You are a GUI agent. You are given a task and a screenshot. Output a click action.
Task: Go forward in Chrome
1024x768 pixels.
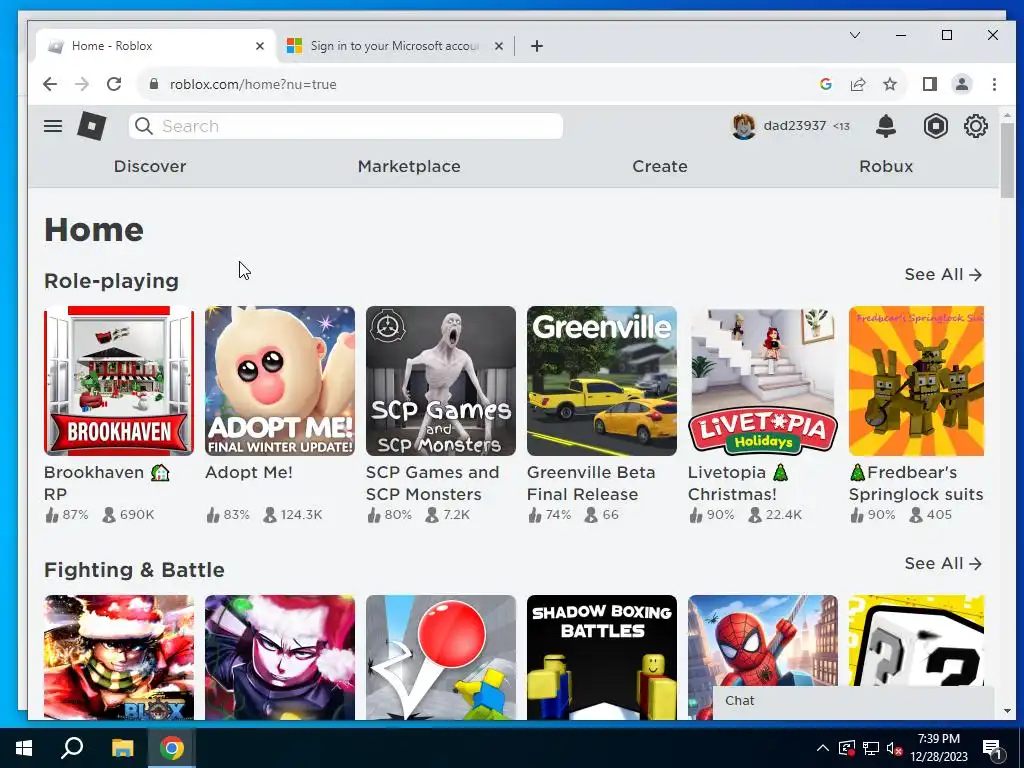tap(82, 84)
